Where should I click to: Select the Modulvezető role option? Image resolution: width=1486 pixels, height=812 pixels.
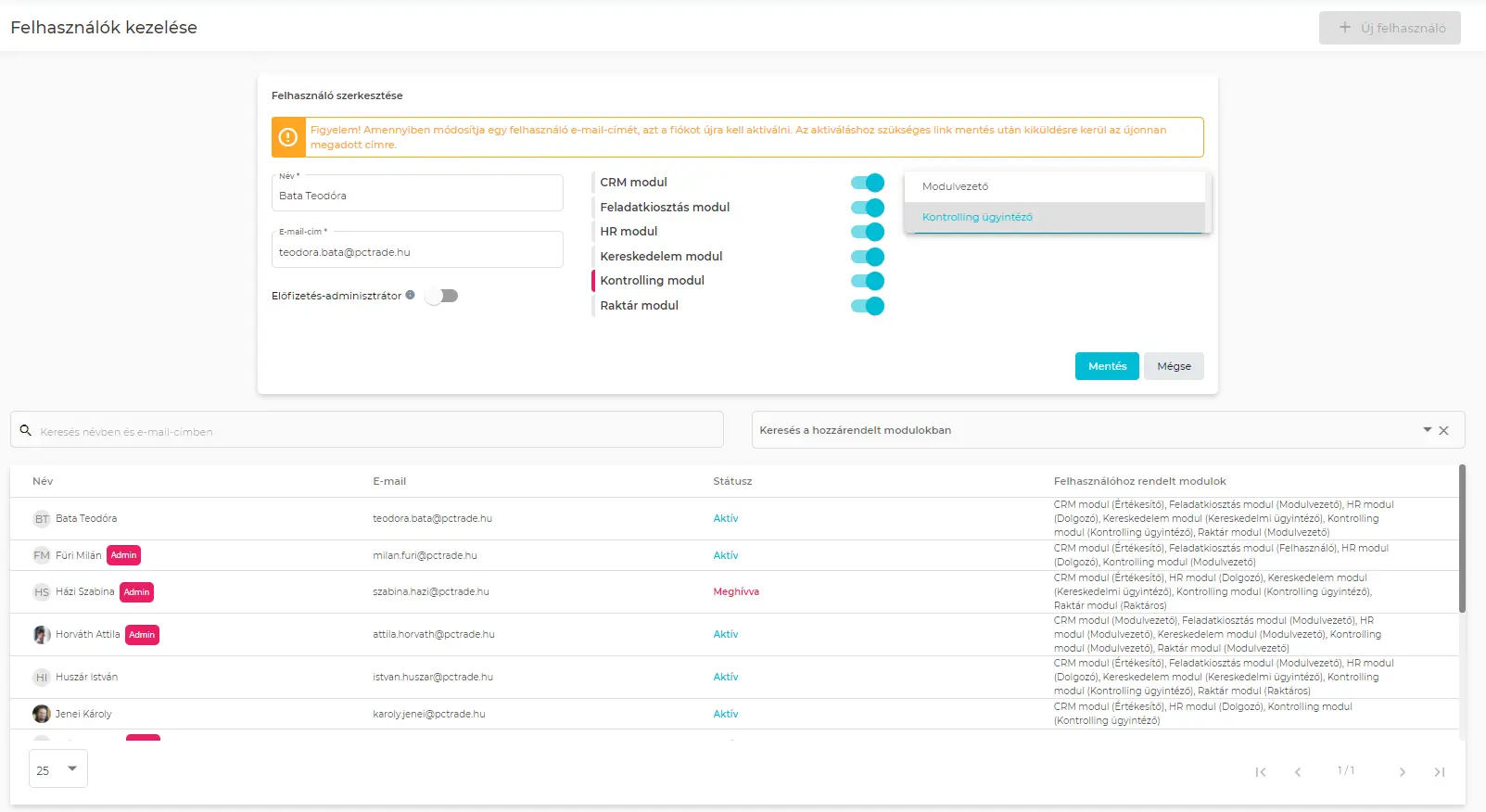tap(955, 186)
